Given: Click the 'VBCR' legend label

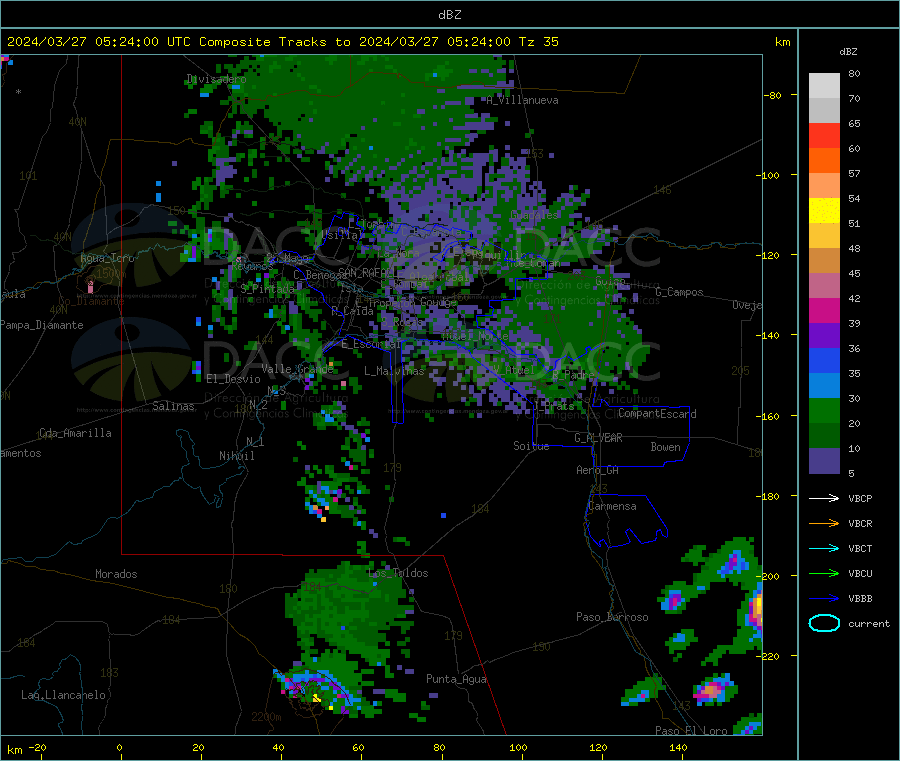Looking at the screenshot, I should pyautogui.click(x=860, y=523).
